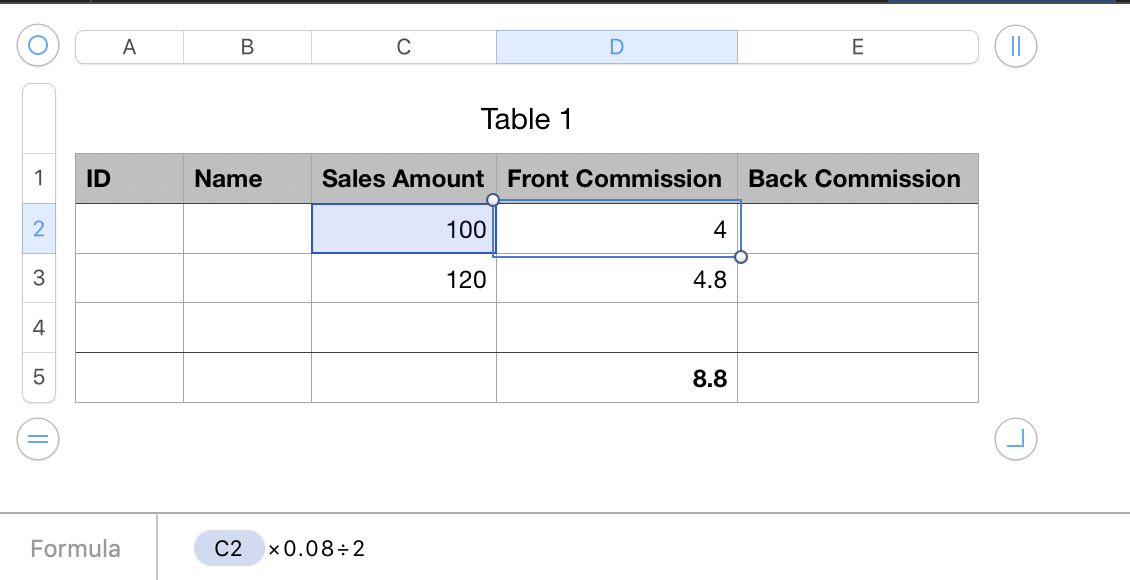1130x580 pixels.
Task: Click the add row handle icon
Action: click(39, 438)
